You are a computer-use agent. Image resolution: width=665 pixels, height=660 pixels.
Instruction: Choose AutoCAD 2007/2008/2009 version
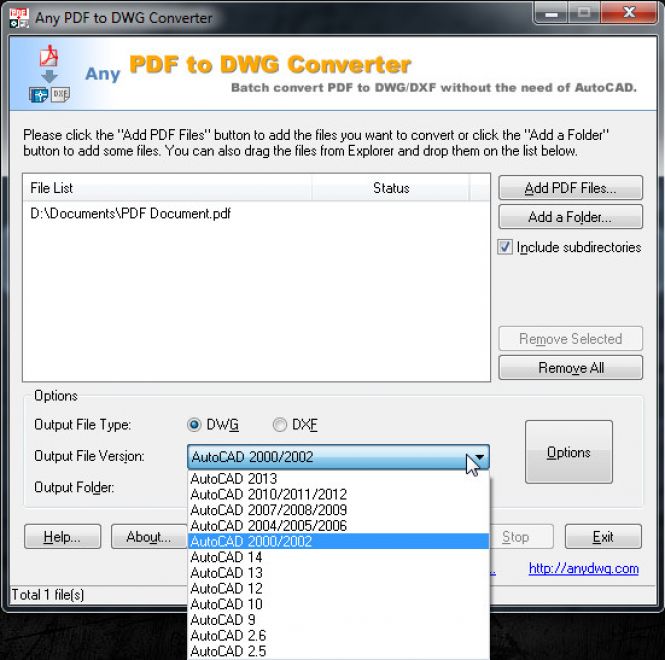pos(338,510)
